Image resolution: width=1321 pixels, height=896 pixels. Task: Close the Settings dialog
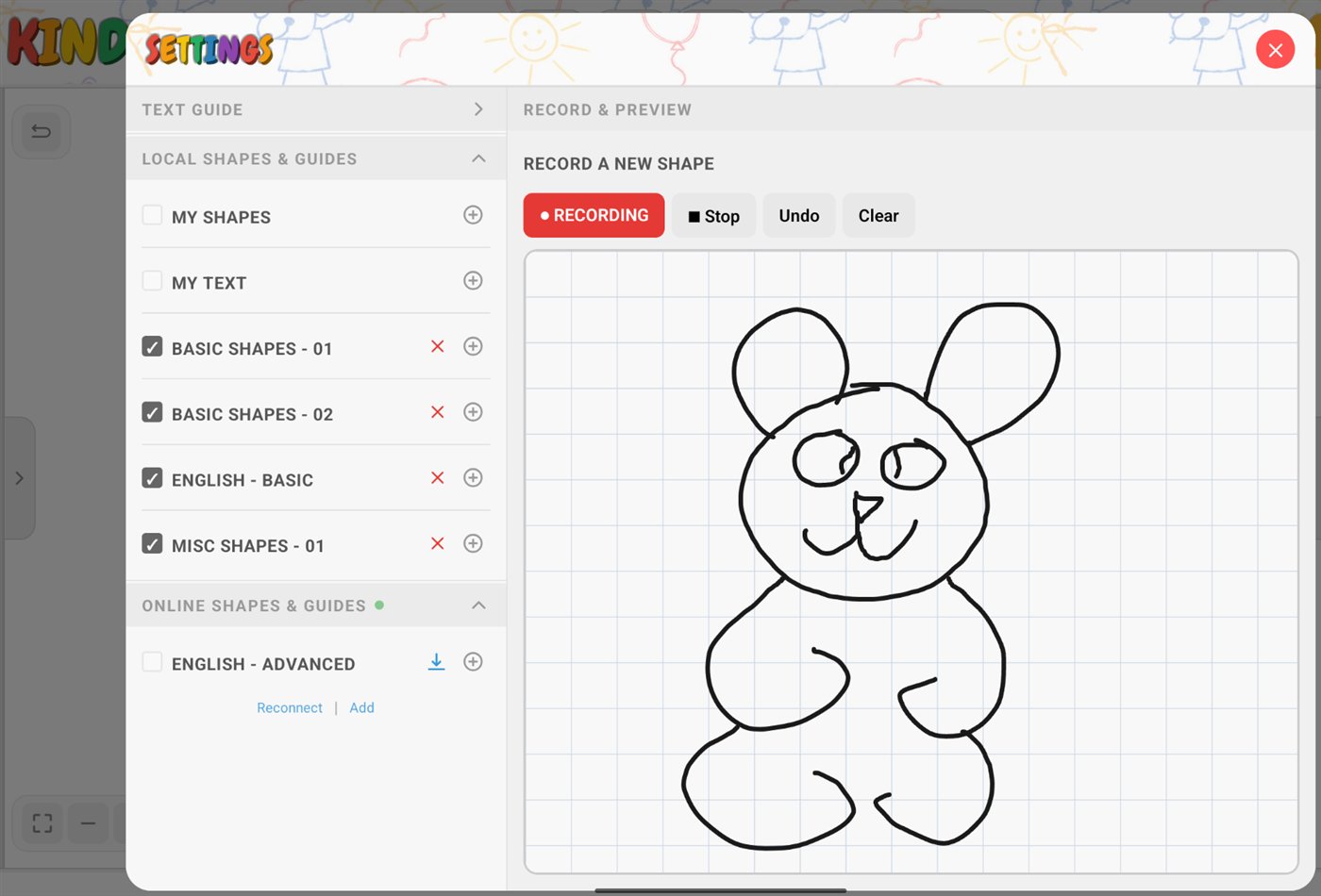point(1275,50)
